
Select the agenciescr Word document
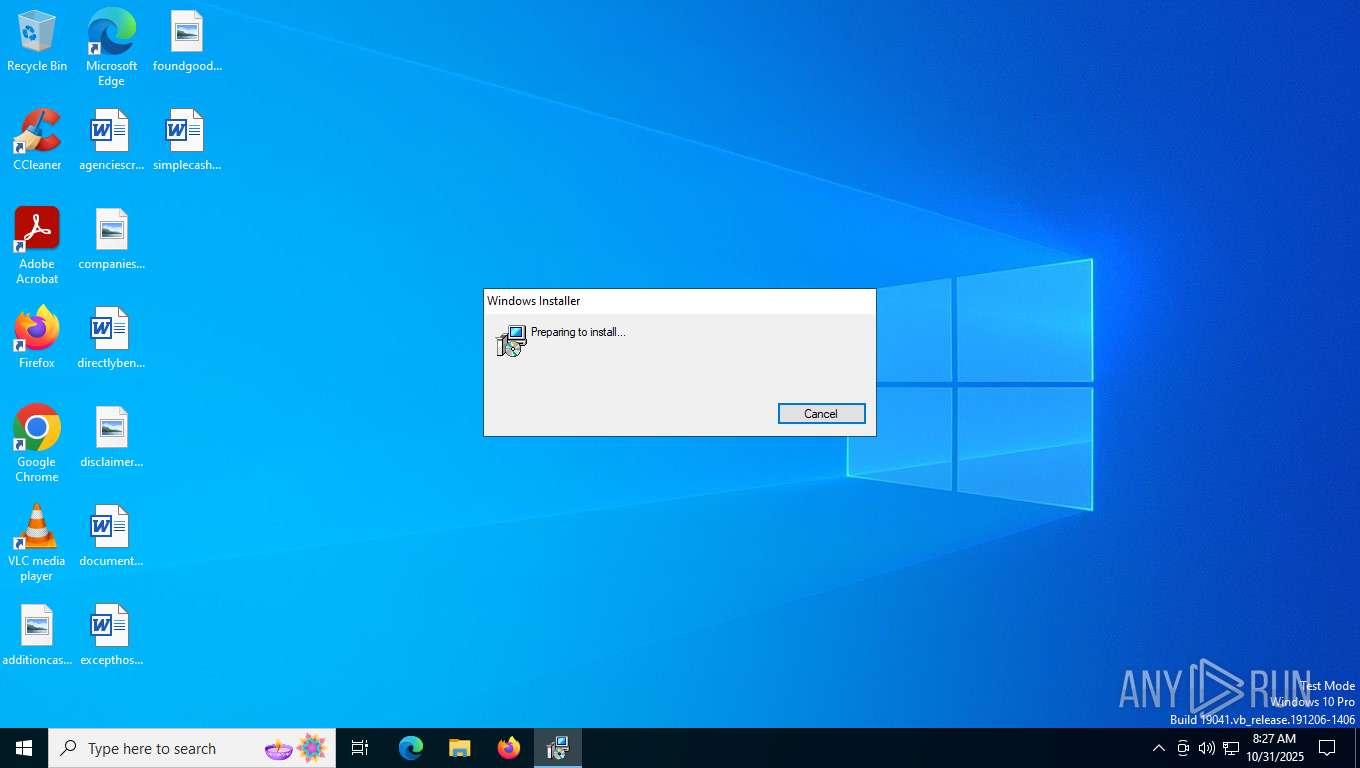click(x=111, y=140)
